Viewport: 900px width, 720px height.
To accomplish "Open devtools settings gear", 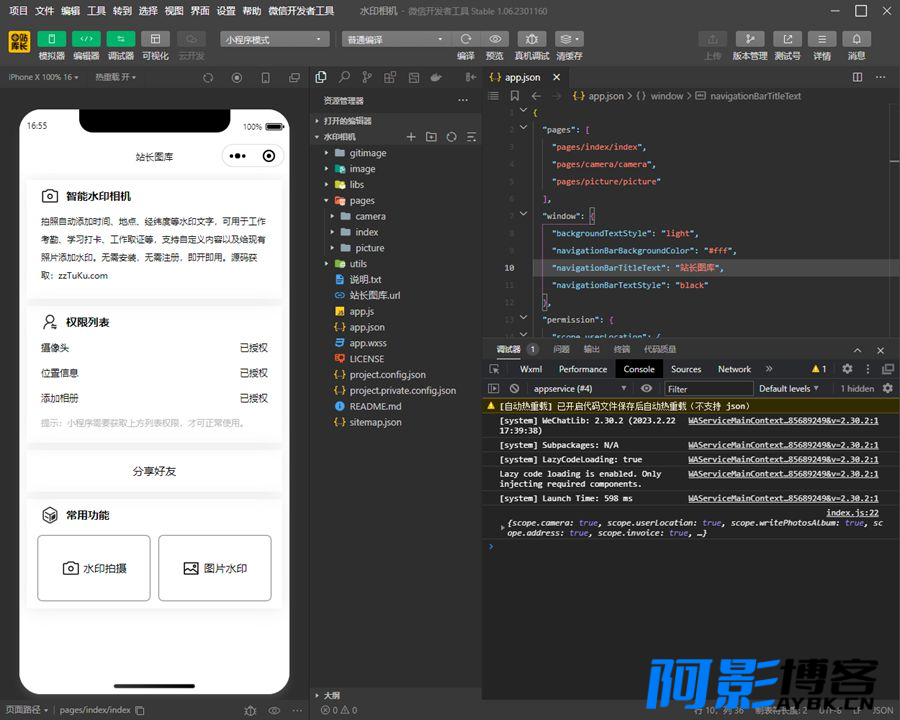I will coord(847,369).
